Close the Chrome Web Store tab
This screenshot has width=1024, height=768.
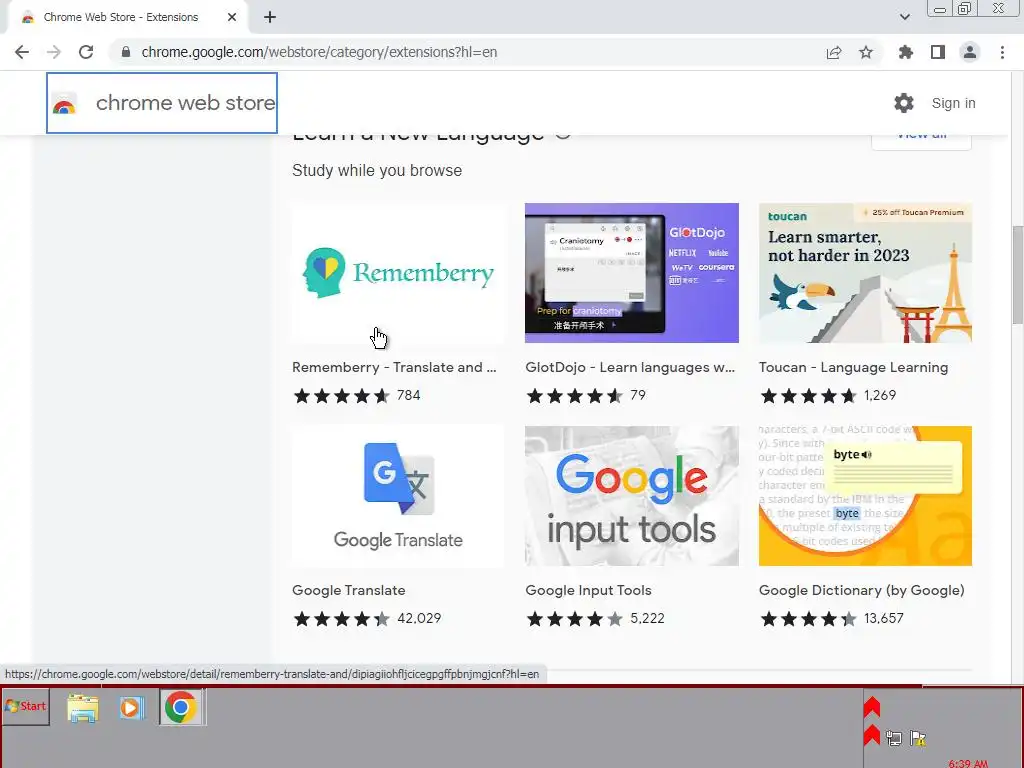click(232, 17)
